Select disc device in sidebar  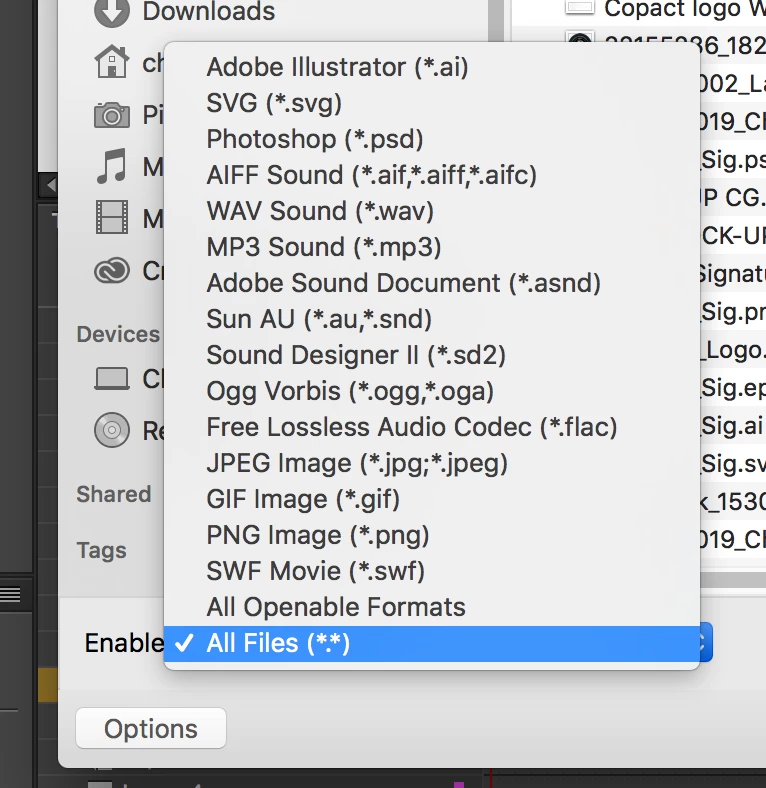[112, 430]
